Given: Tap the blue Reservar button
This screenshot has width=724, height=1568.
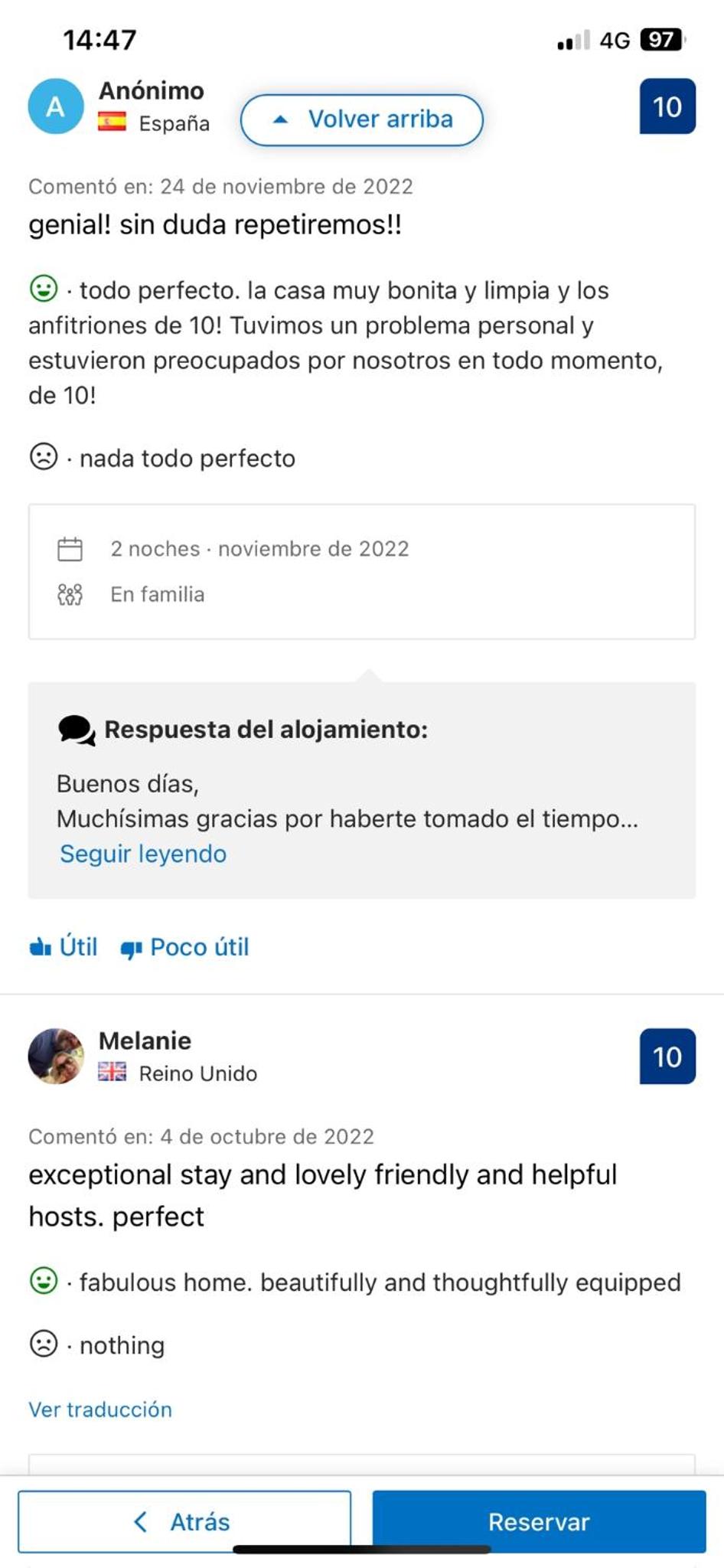Looking at the screenshot, I should [x=540, y=1521].
